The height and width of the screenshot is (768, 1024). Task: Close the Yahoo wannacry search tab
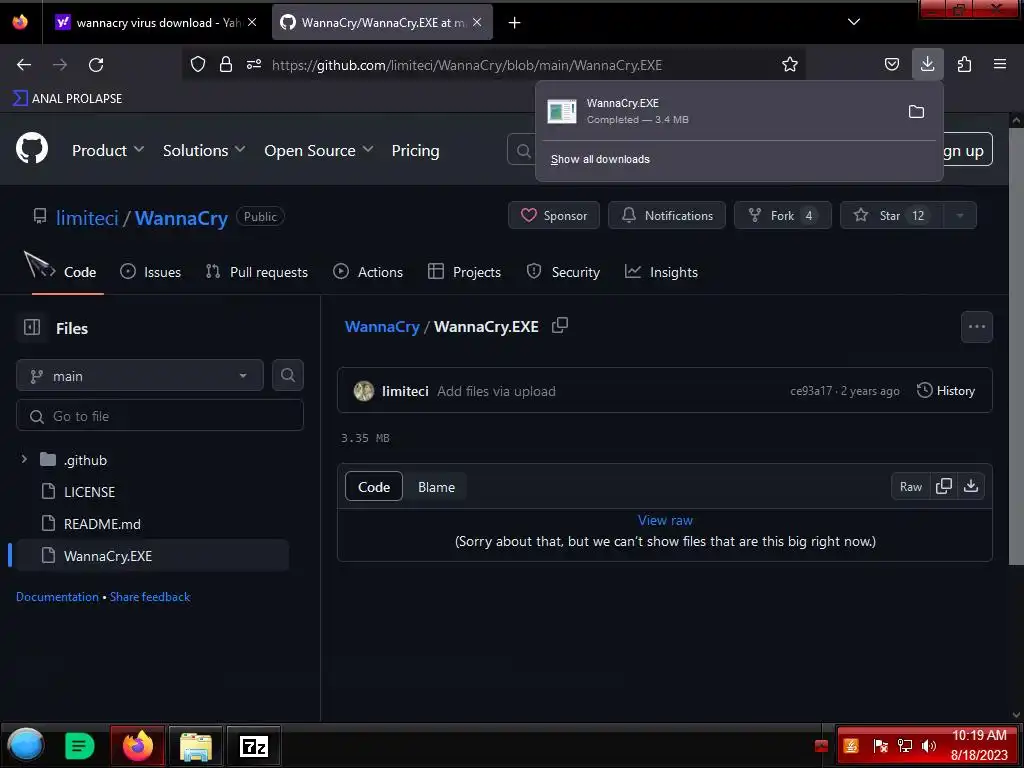point(252,22)
